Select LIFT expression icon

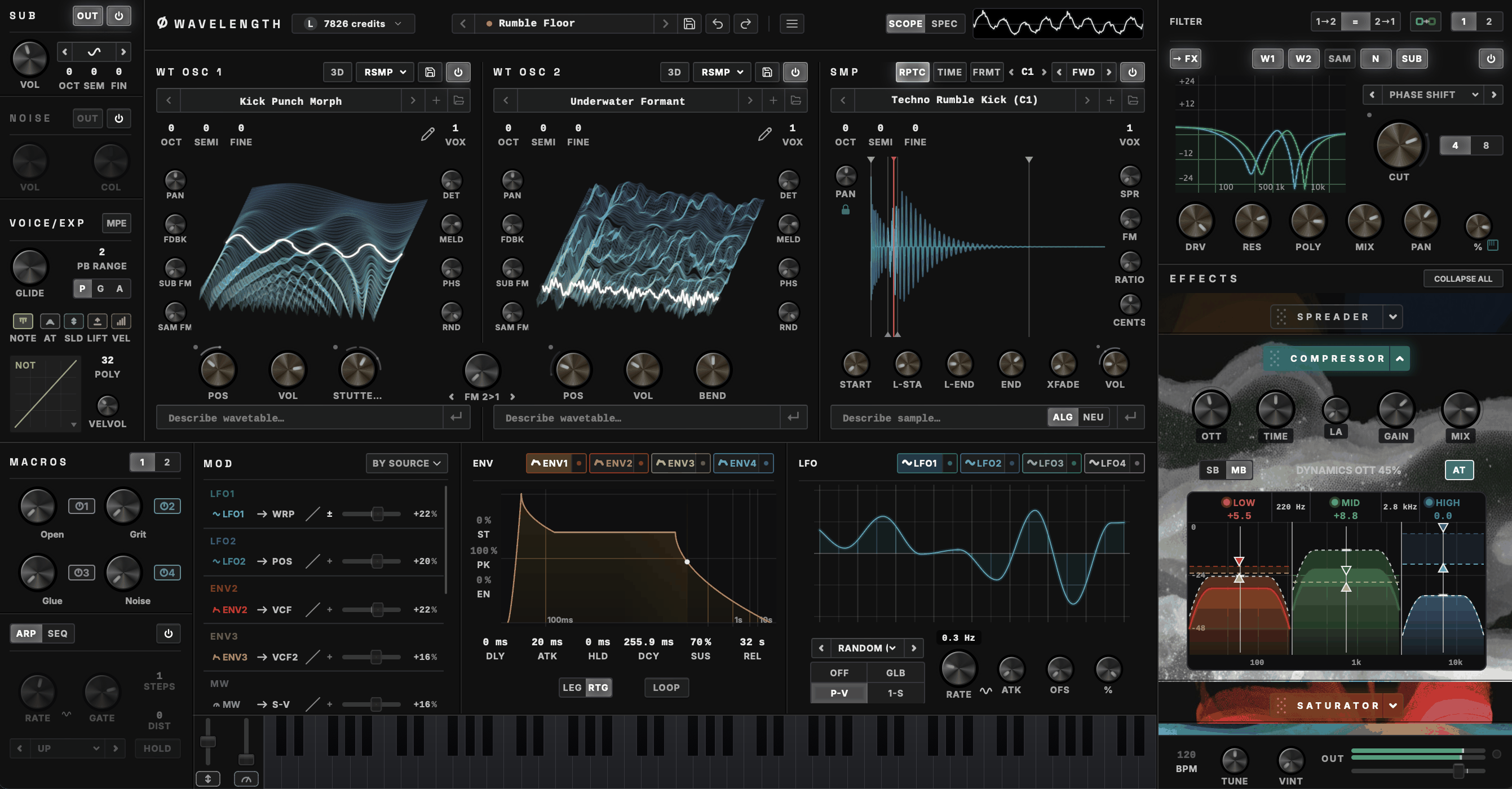pos(97,321)
